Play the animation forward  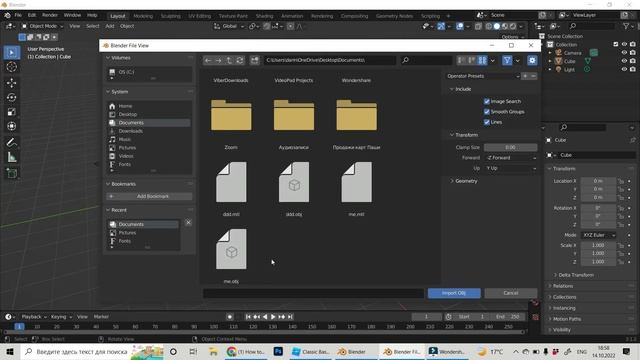(x=273, y=317)
